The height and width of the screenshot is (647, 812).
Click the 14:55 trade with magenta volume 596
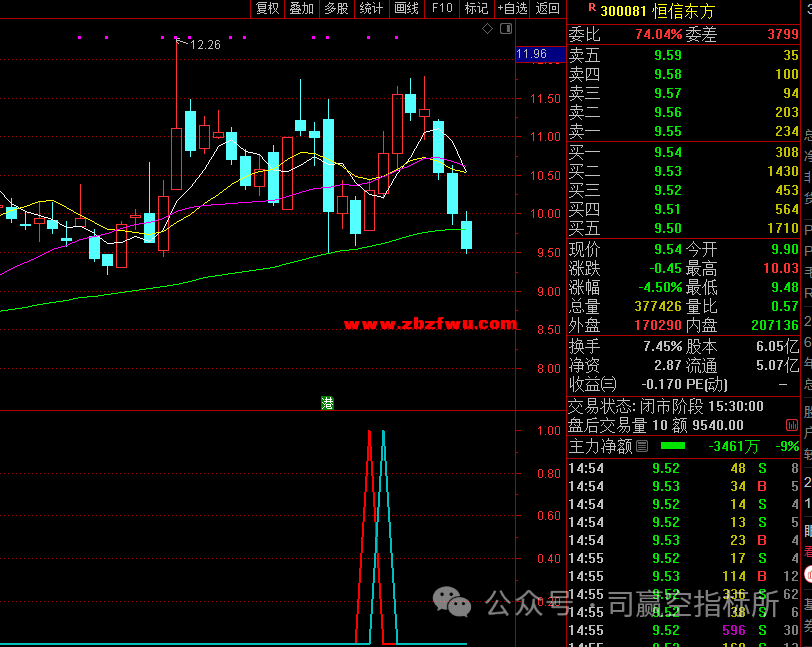coord(684,630)
